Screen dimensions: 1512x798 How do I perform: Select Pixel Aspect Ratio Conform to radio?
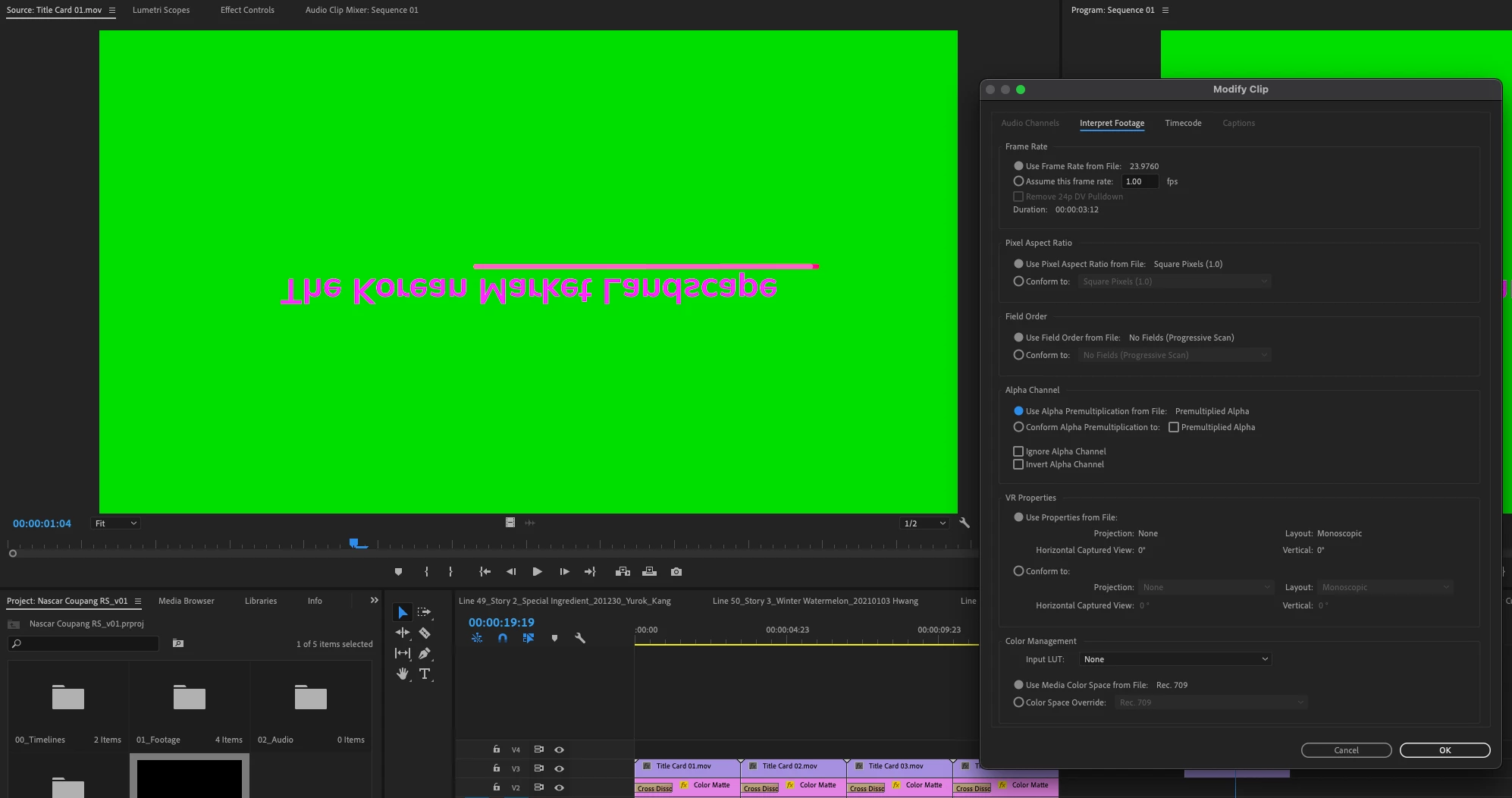pyautogui.click(x=1018, y=281)
